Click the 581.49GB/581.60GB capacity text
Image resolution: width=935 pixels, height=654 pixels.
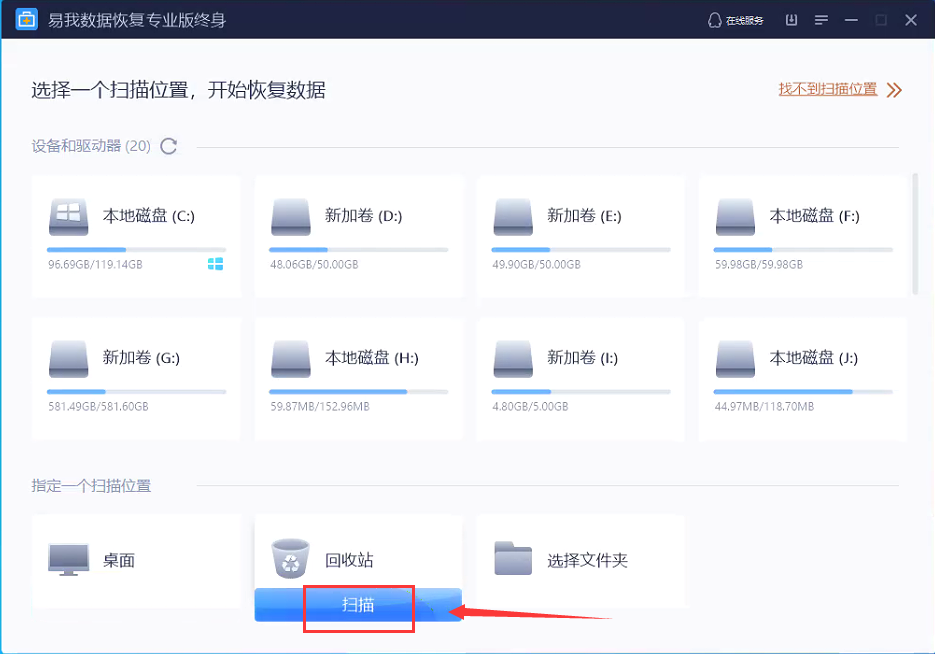(98, 406)
